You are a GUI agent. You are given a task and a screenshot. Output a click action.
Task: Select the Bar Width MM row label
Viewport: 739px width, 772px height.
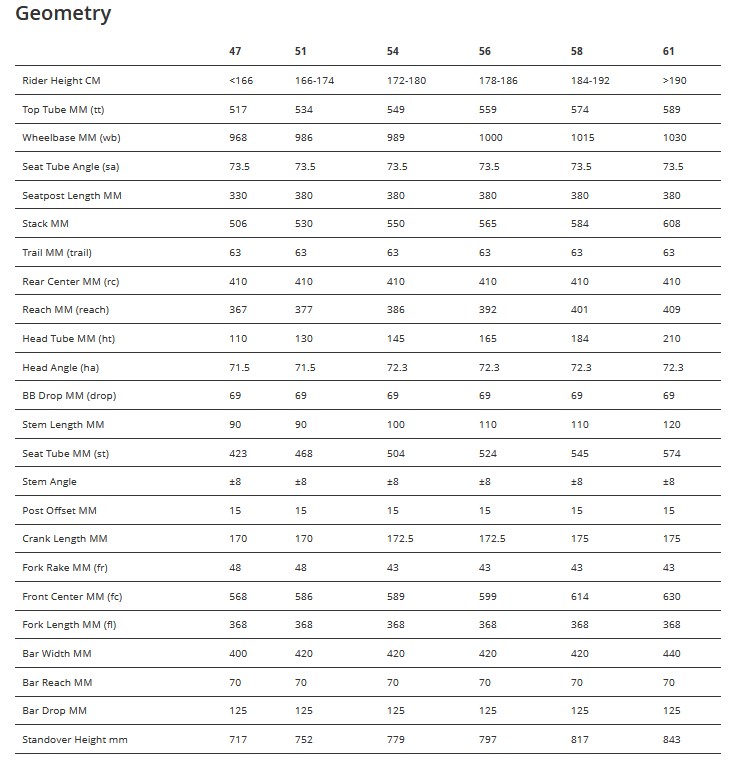(x=57, y=654)
